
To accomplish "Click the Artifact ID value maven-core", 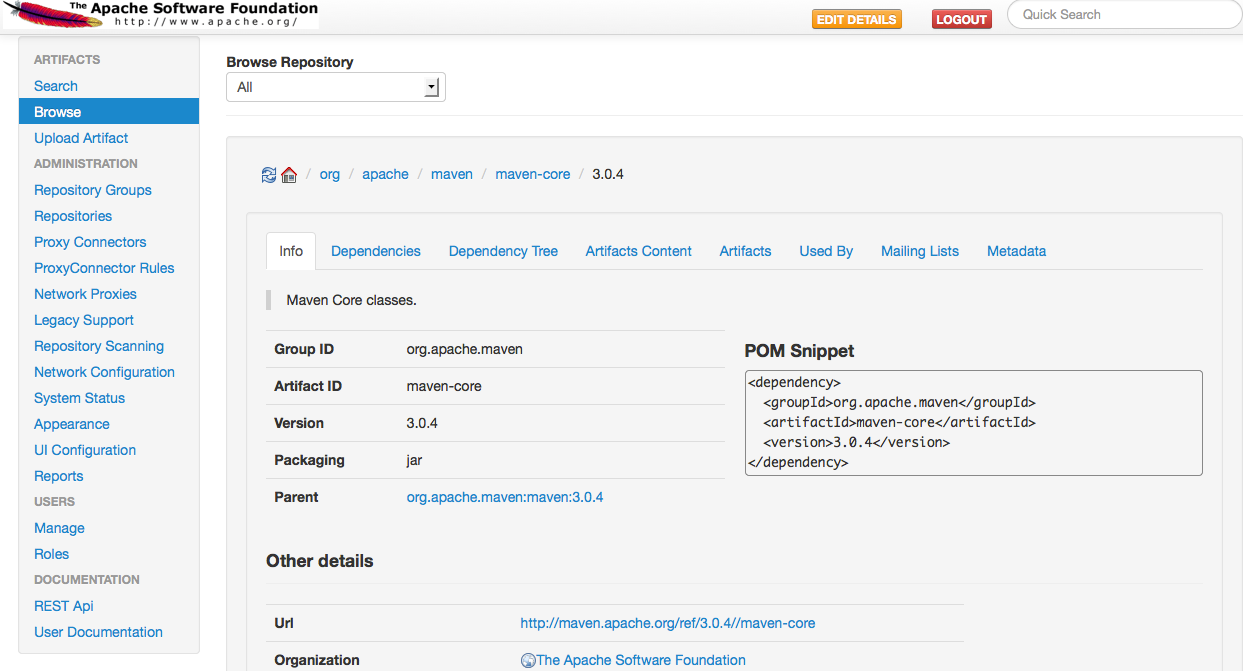I will 444,386.
